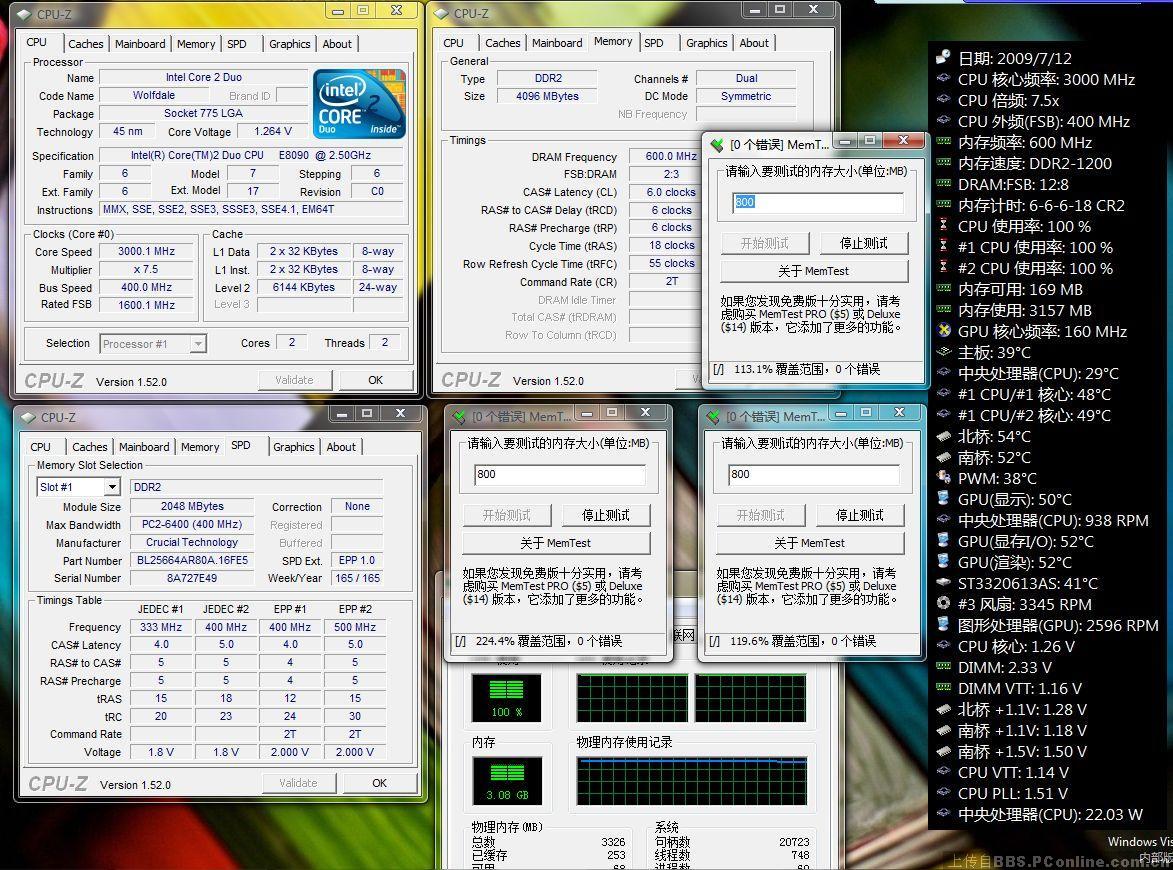Image resolution: width=1173 pixels, height=870 pixels.
Task: Click Validate in the CPU-Z processor window
Action: [x=294, y=380]
